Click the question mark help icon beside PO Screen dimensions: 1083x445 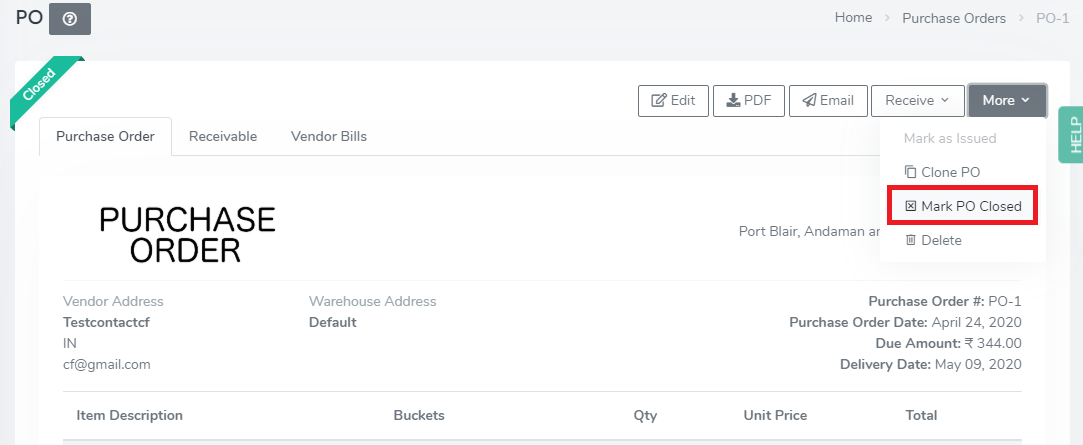point(70,19)
